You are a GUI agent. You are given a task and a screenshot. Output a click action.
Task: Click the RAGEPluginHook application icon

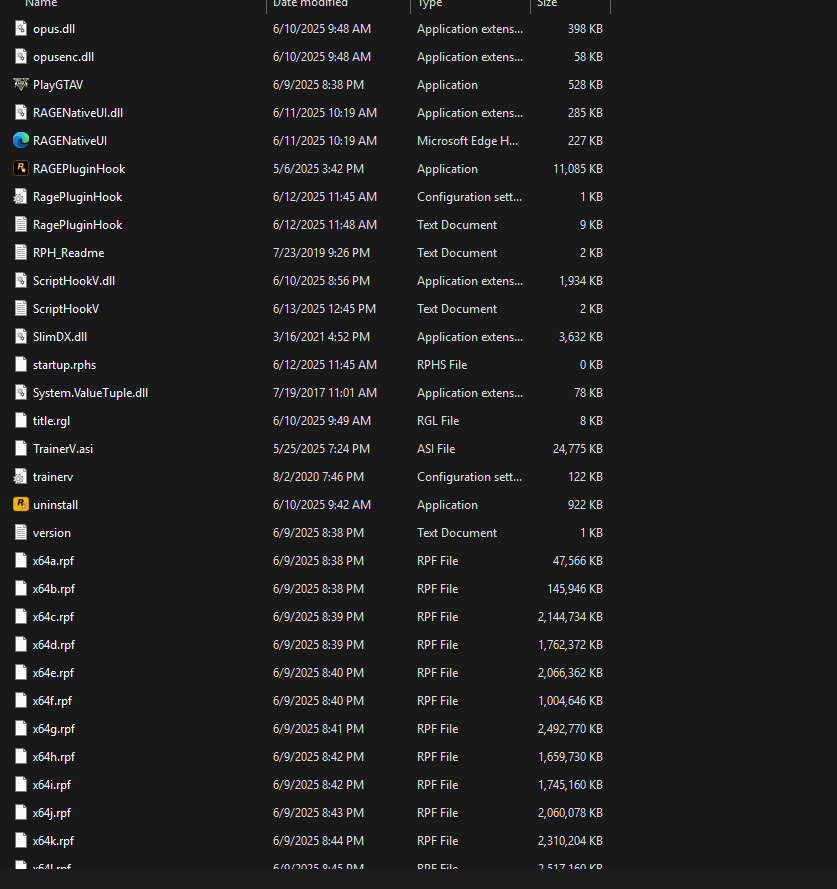point(21,169)
